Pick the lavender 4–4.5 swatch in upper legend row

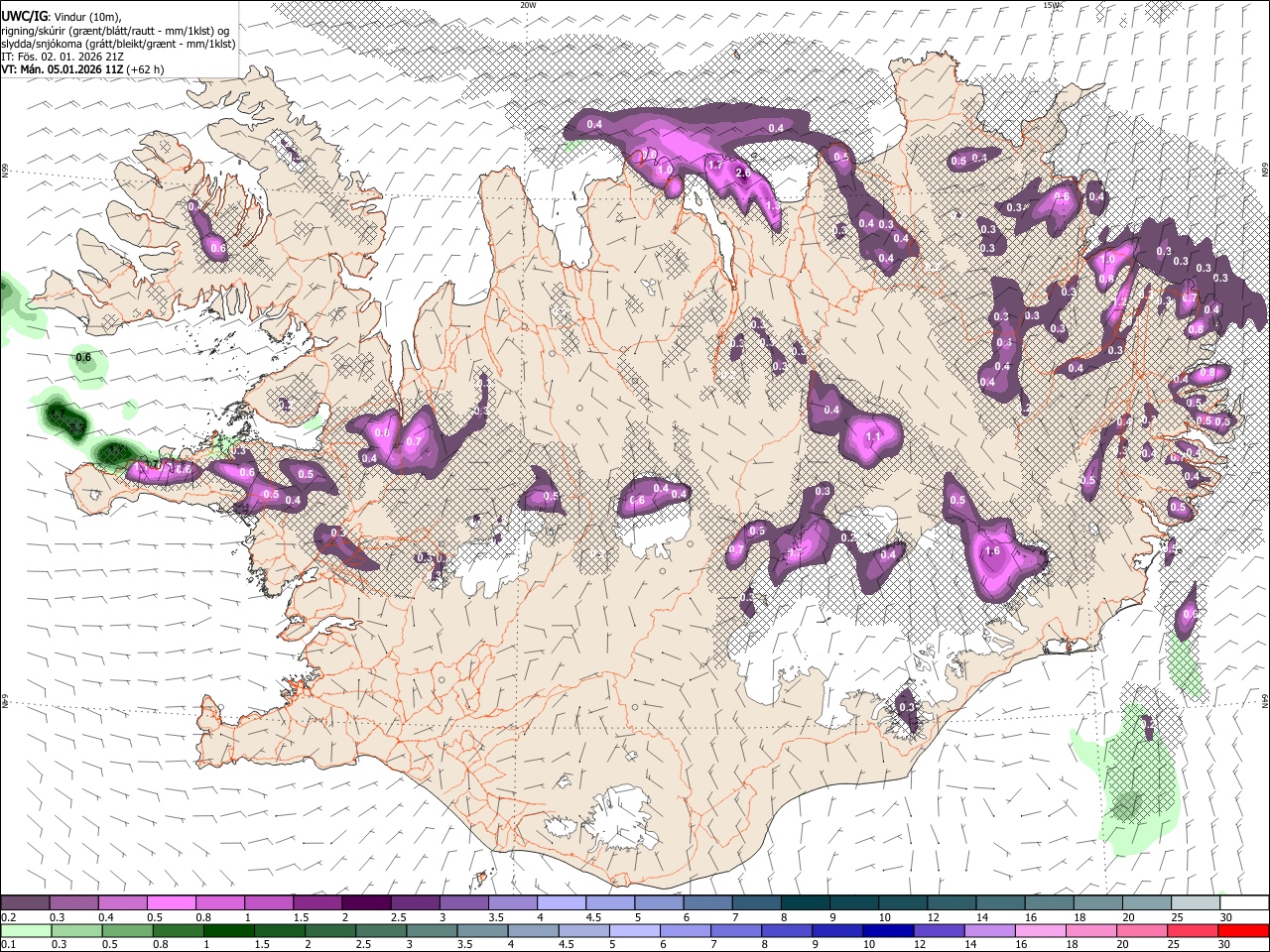561,903
